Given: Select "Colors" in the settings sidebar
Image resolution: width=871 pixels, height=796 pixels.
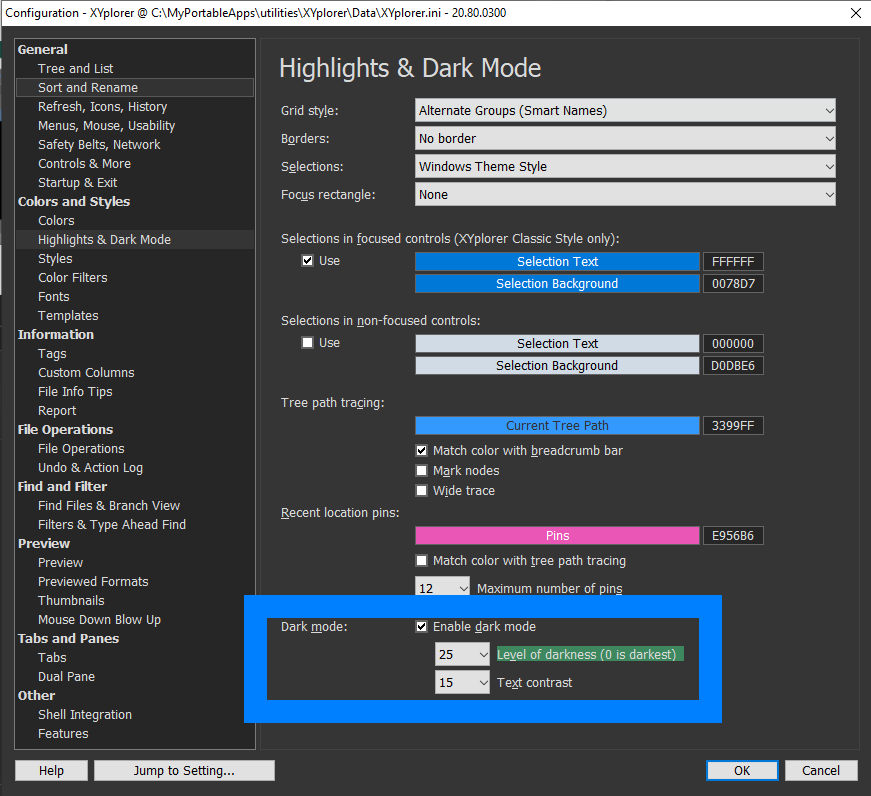Looking at the screenshot, I should (x=55, y=220).
